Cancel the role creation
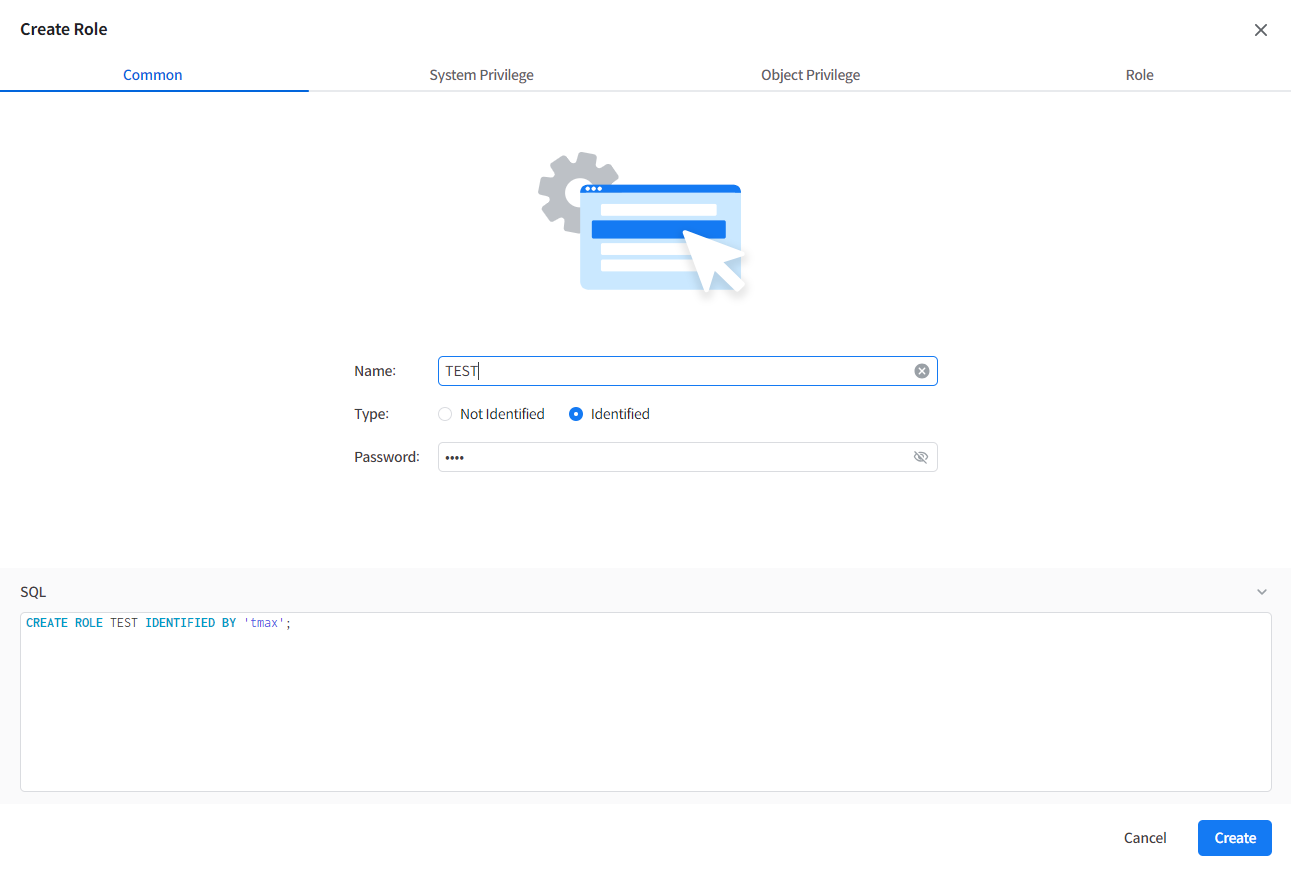Screen dimensions: 1291x877 tap(1145, 838)
